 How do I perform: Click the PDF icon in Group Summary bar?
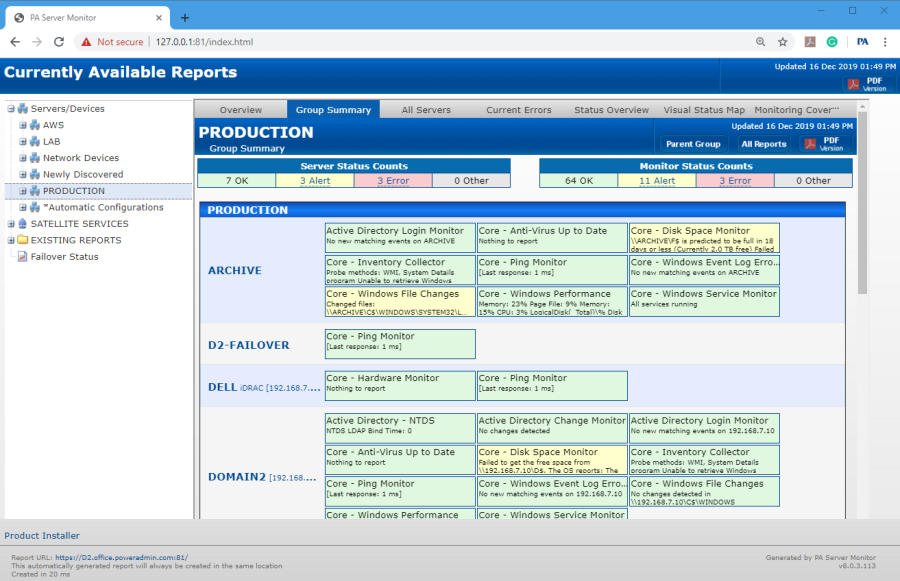(x=811, y=143)
